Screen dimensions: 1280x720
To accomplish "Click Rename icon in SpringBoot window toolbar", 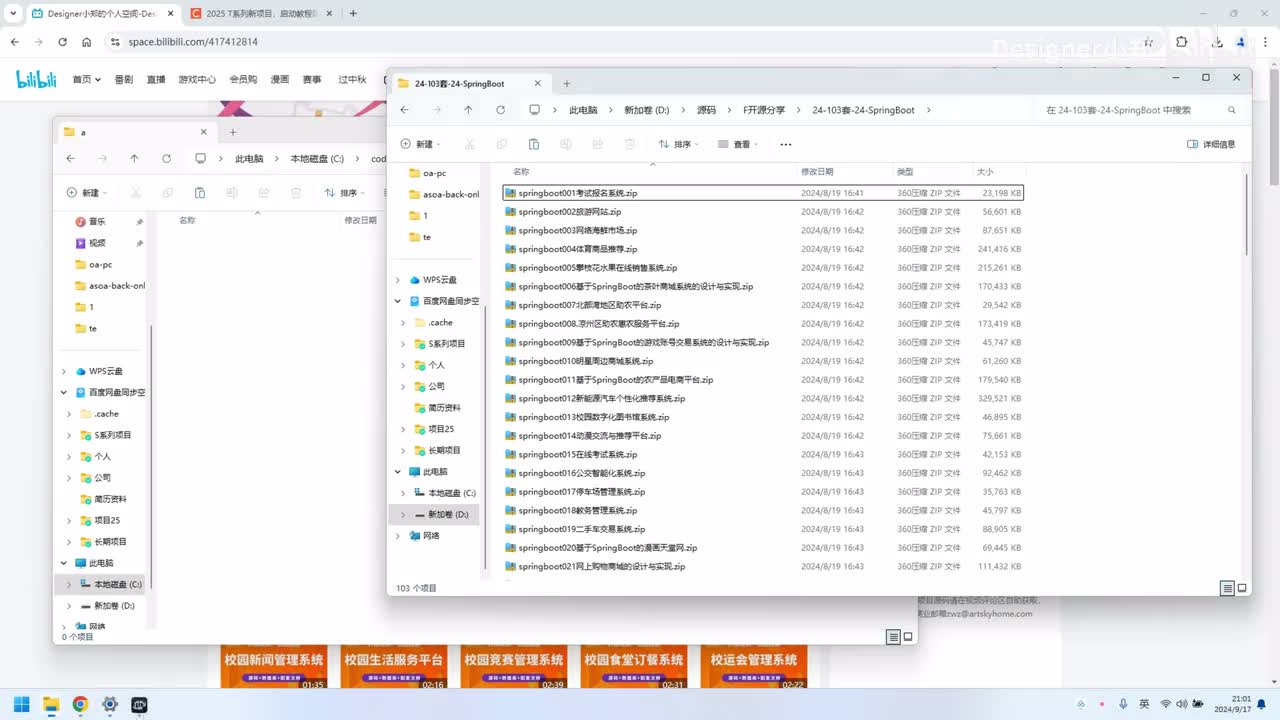I will click(566, 144).
